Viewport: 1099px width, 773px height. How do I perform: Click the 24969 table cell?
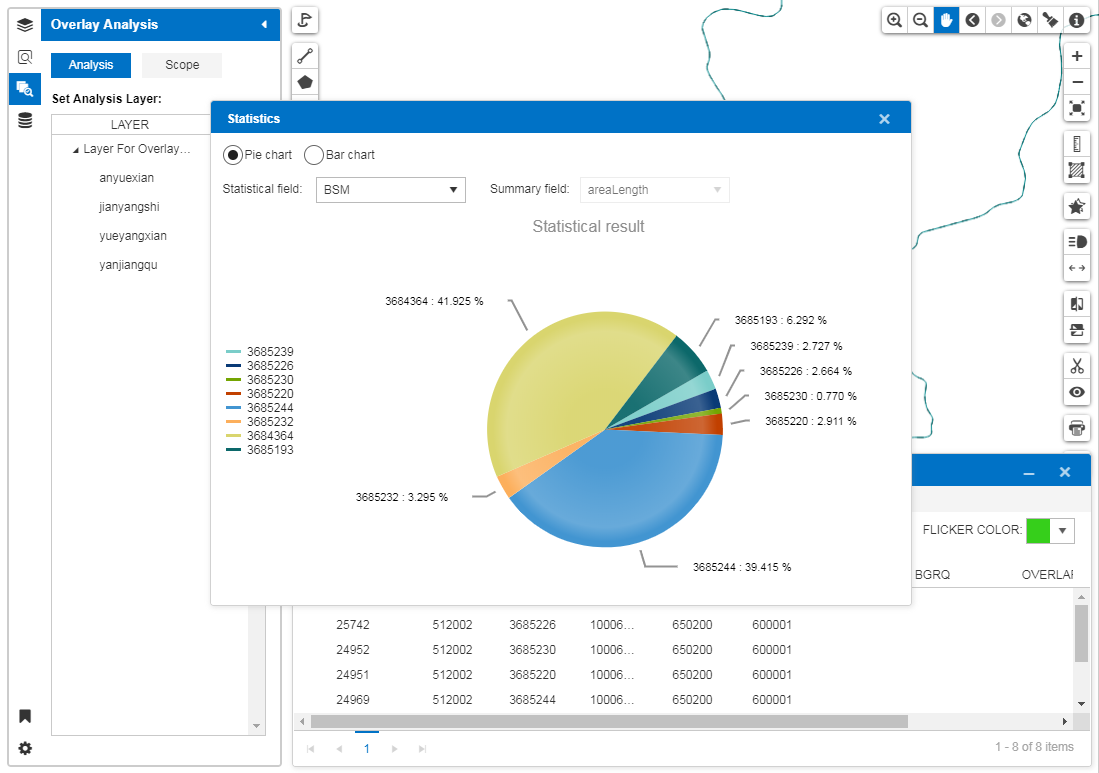coord(353,699)
